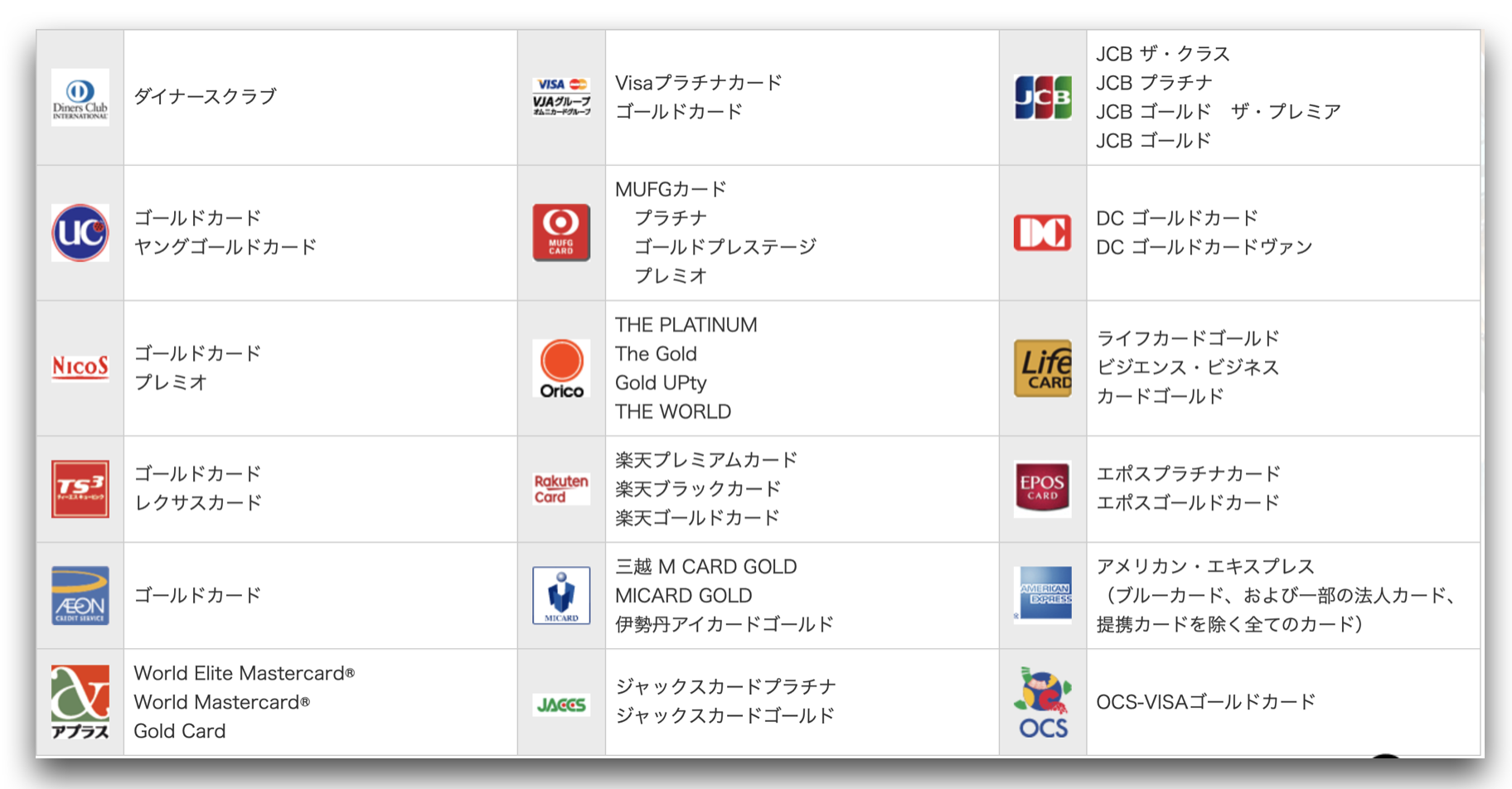Click the Rakuten Card logo

[561, 489]
